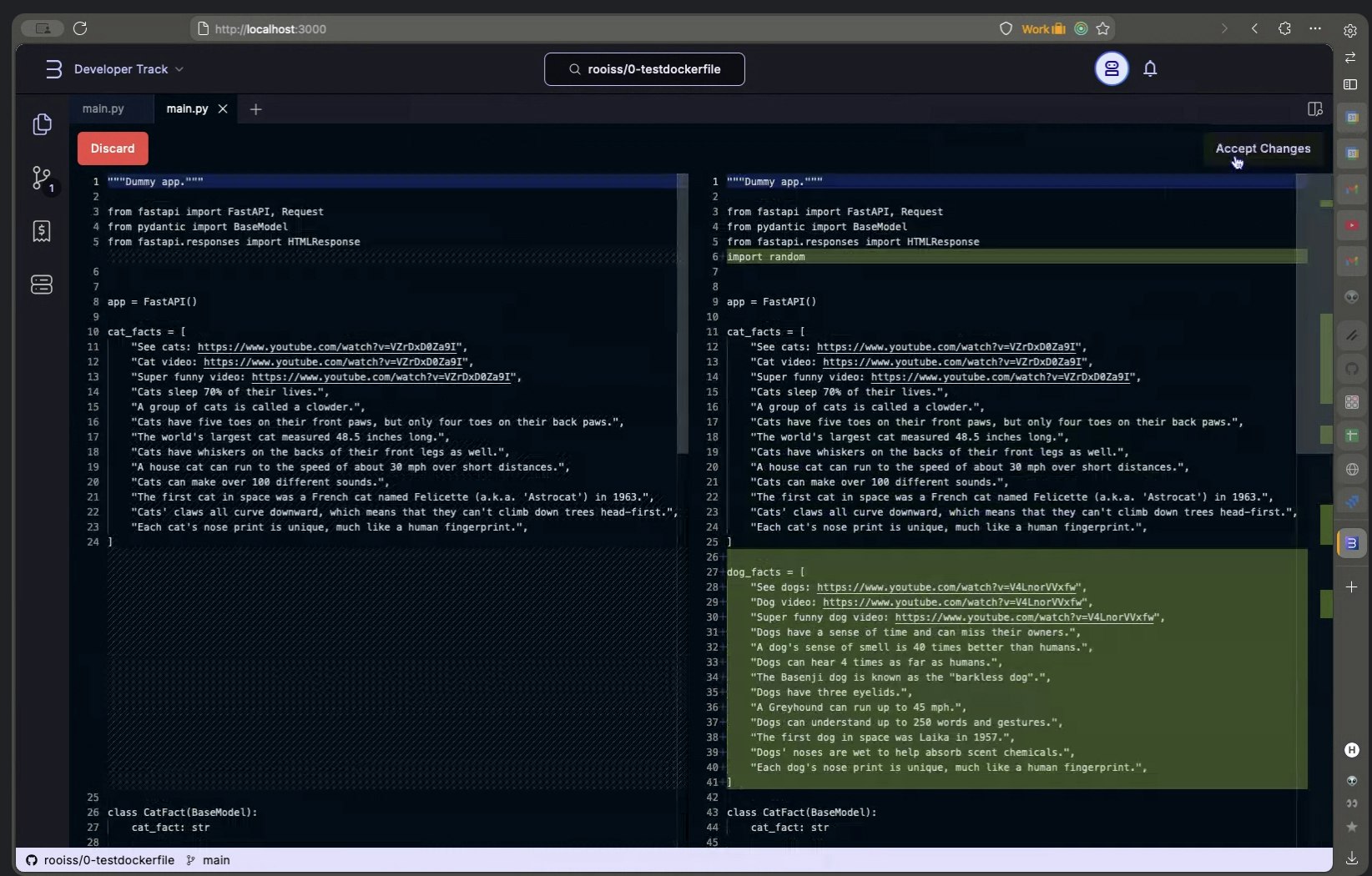The height and width of the screenshot is (876, 1372).
Task: Open the notifications bell
Action: click(1150, 68)
